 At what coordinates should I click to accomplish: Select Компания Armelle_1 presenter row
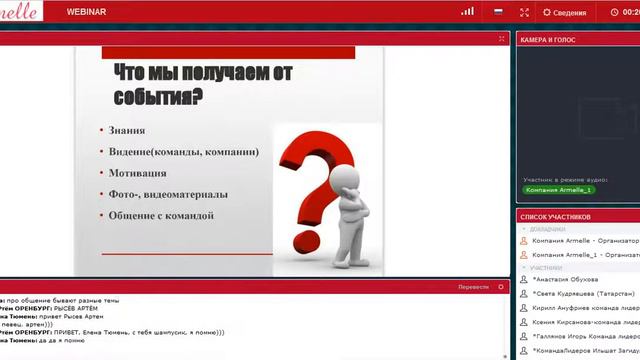point(579,255)
